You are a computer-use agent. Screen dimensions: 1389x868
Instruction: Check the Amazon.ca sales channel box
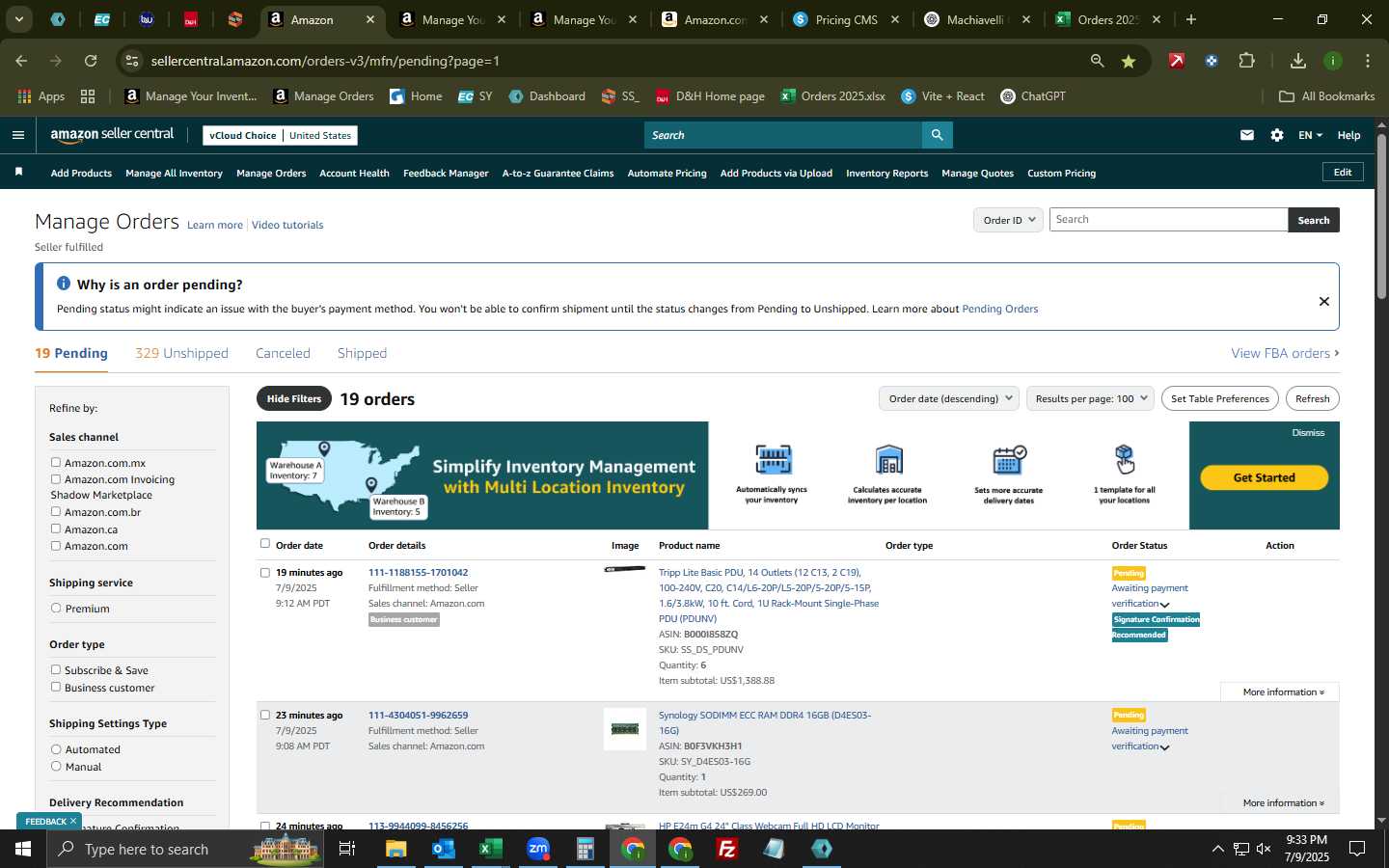(55, 529)
